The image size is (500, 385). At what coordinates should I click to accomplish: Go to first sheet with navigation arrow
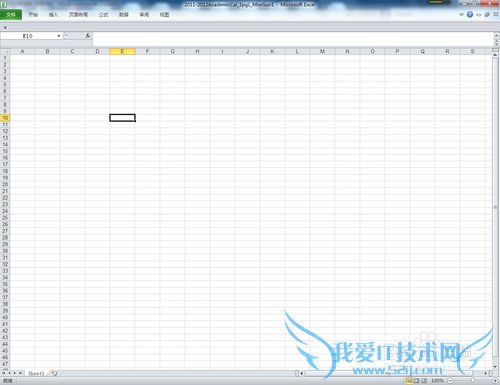pyautogui.click(x=4, y=373)
